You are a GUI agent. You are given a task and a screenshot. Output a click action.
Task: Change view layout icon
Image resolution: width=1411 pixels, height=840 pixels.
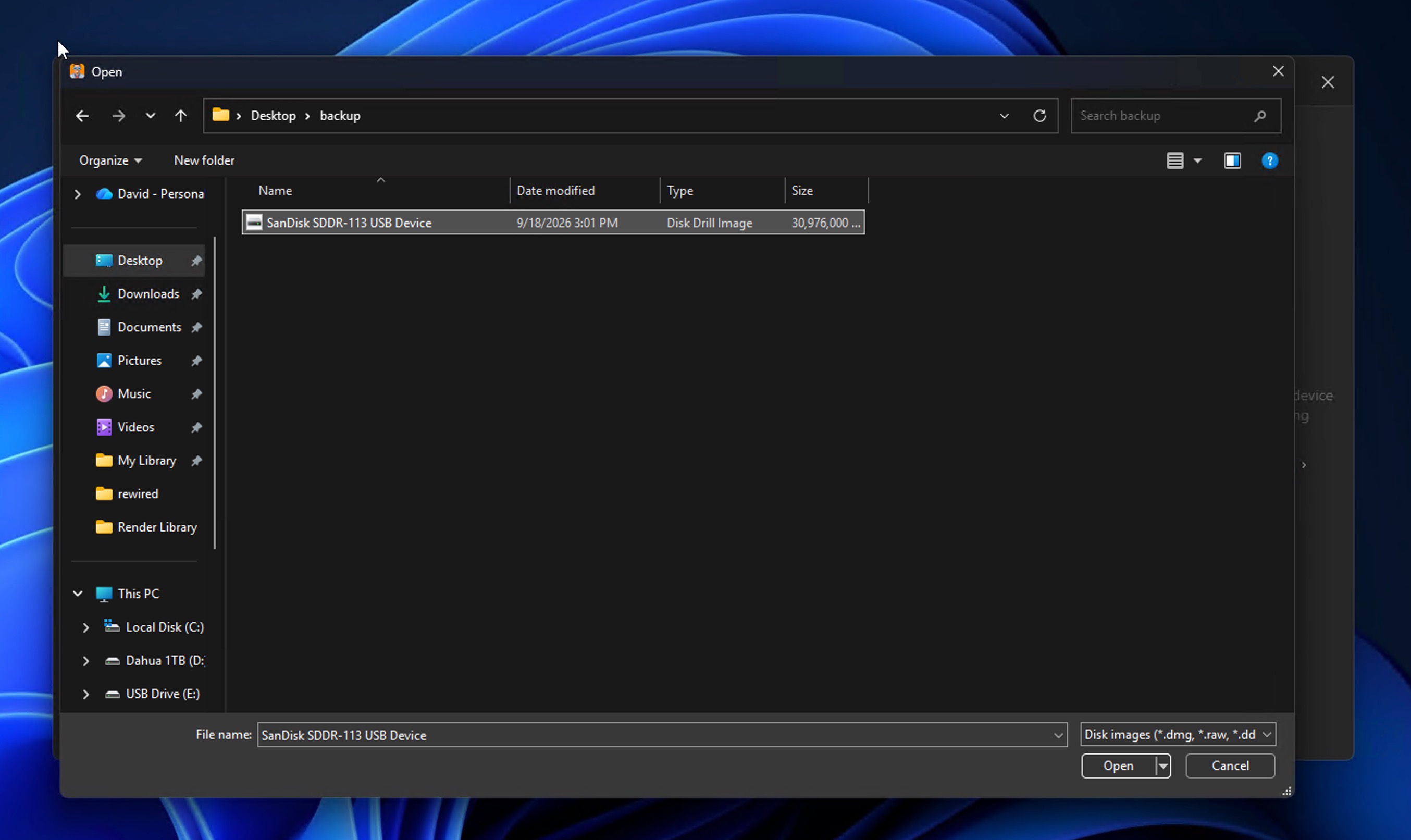pos(1175,160)
